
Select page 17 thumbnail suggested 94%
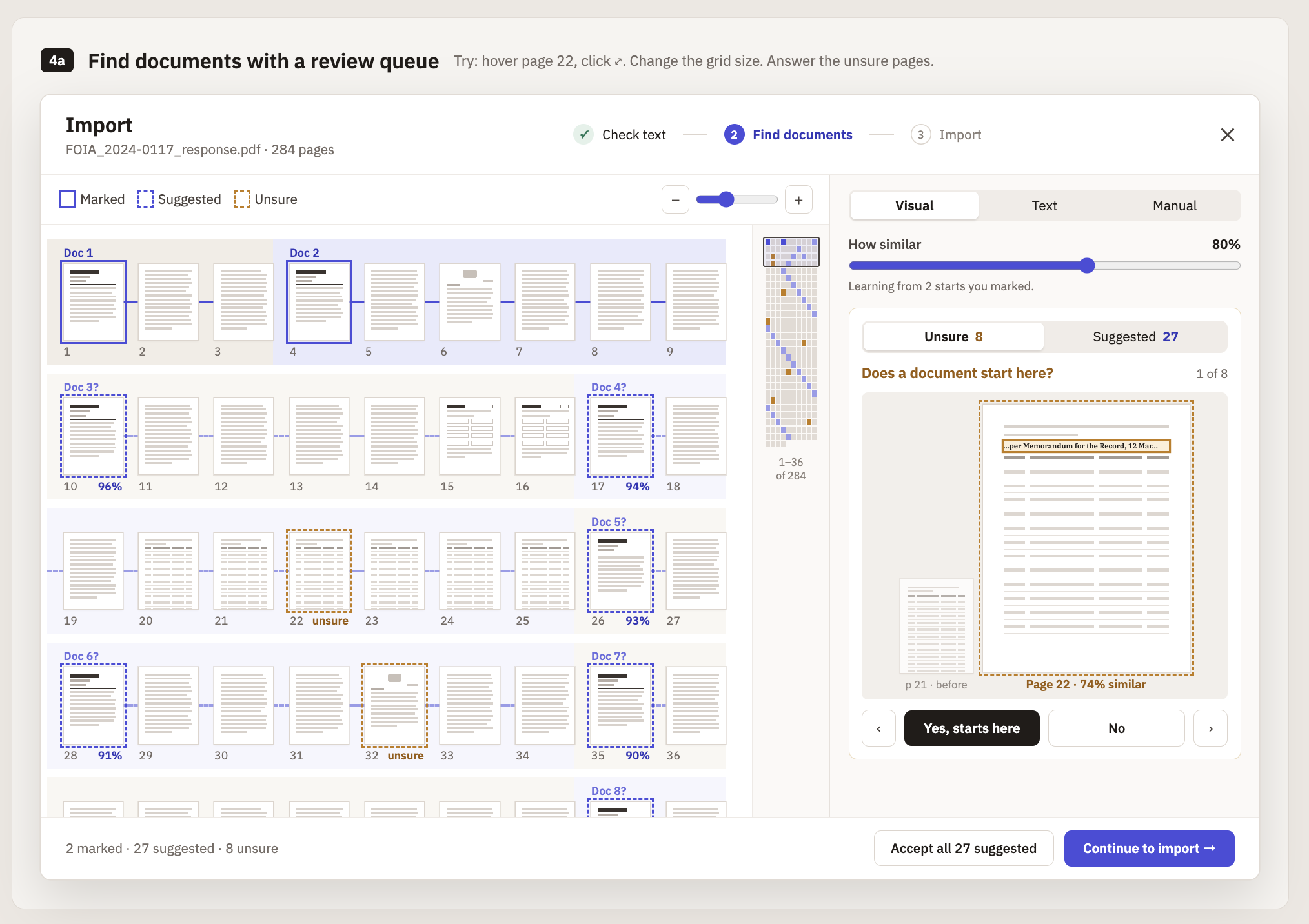tap(620, 436)
